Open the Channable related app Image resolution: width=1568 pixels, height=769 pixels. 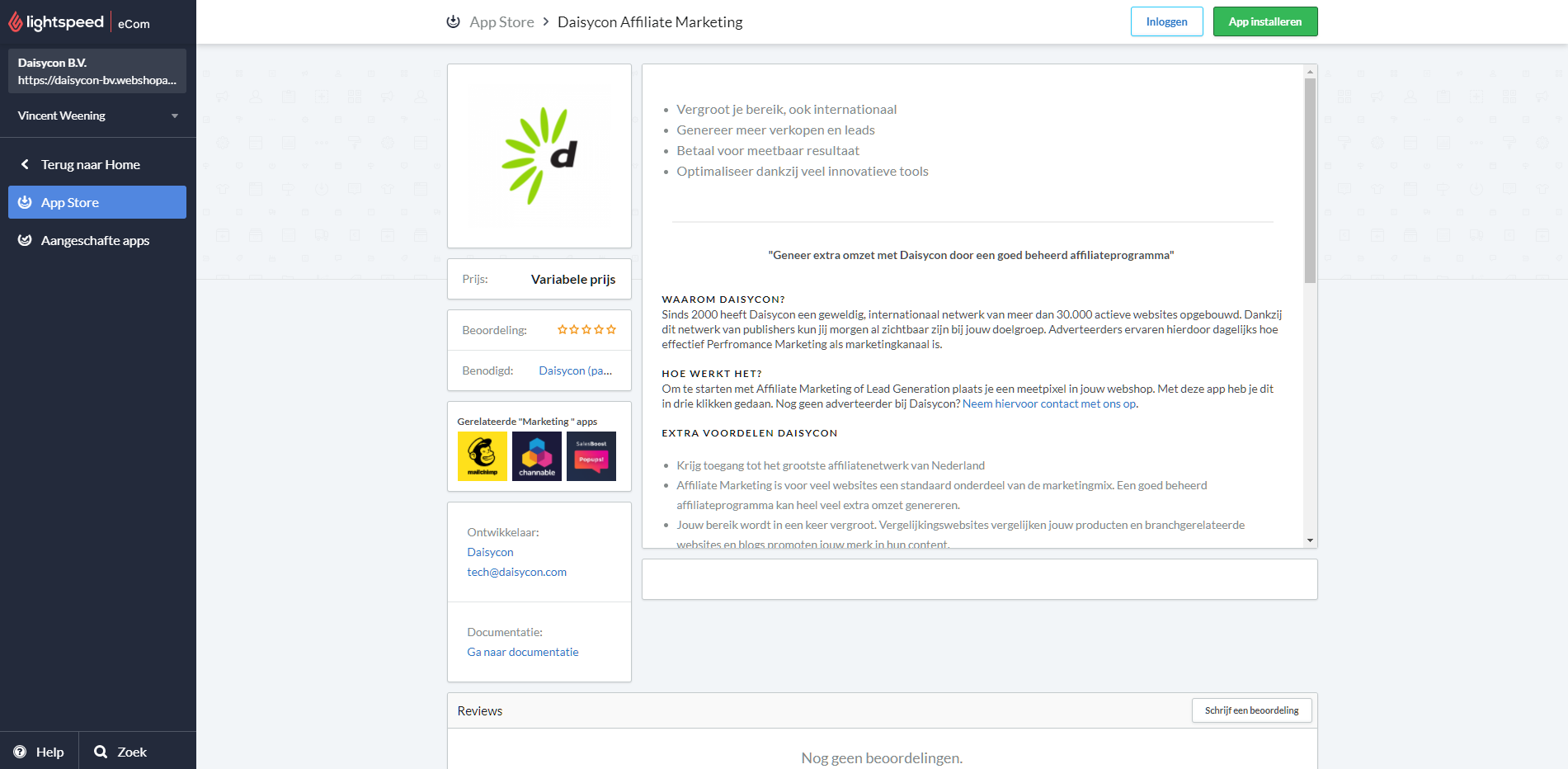(537, 456)
